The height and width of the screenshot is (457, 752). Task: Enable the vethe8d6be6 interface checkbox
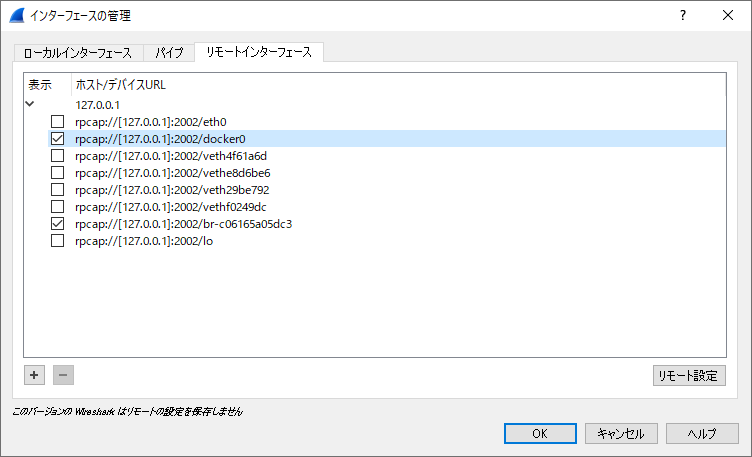[x=58, y=173]
